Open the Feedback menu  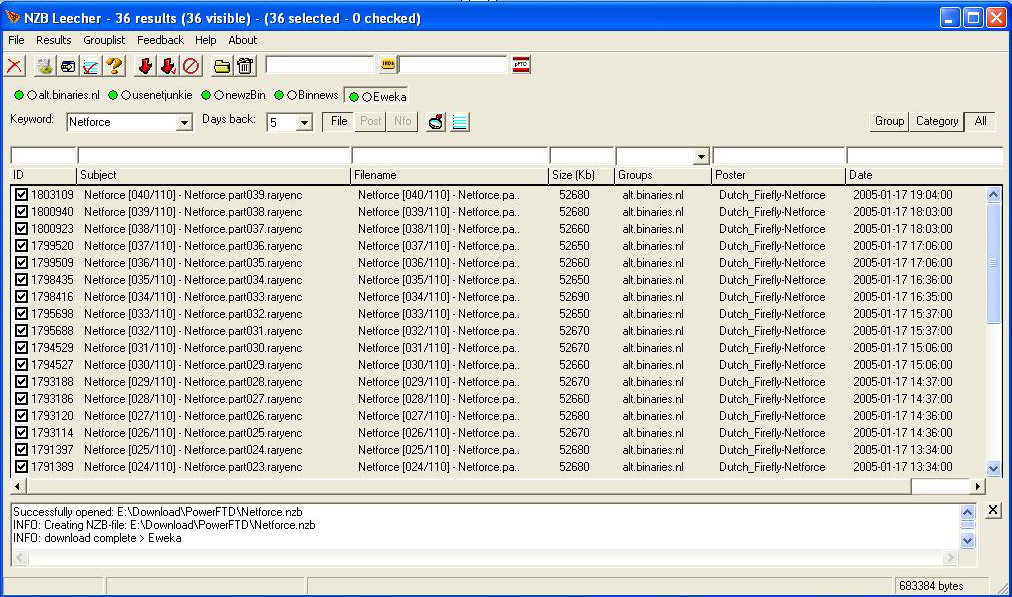(160, 40)
